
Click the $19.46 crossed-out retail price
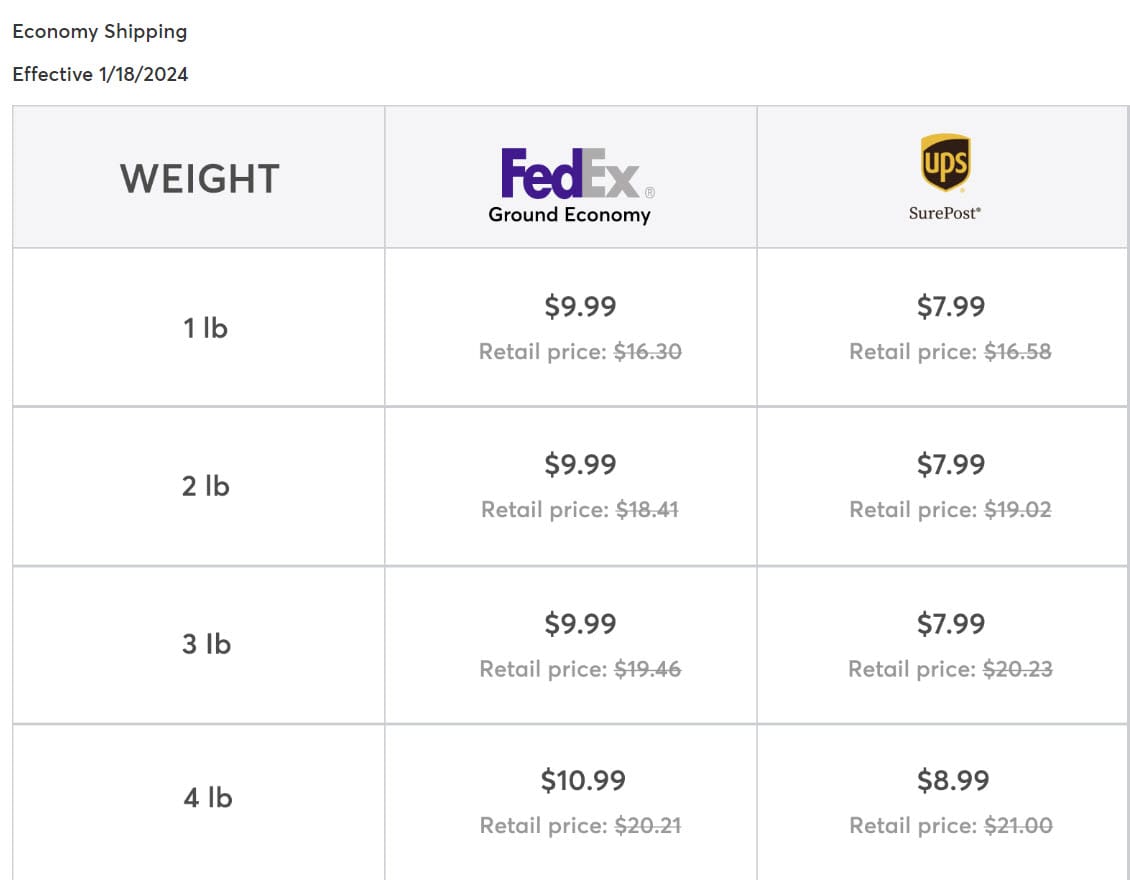tap(647, 669)
